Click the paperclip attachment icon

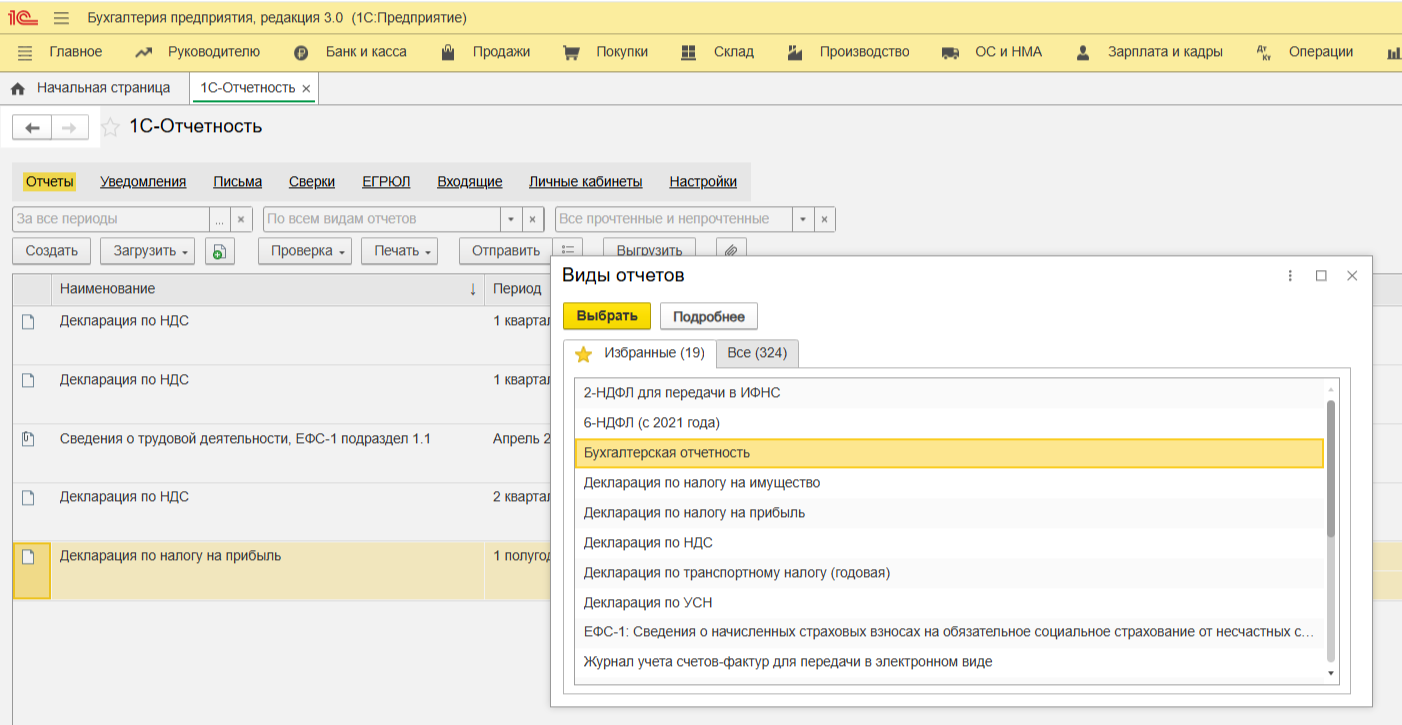pos(731,251)
